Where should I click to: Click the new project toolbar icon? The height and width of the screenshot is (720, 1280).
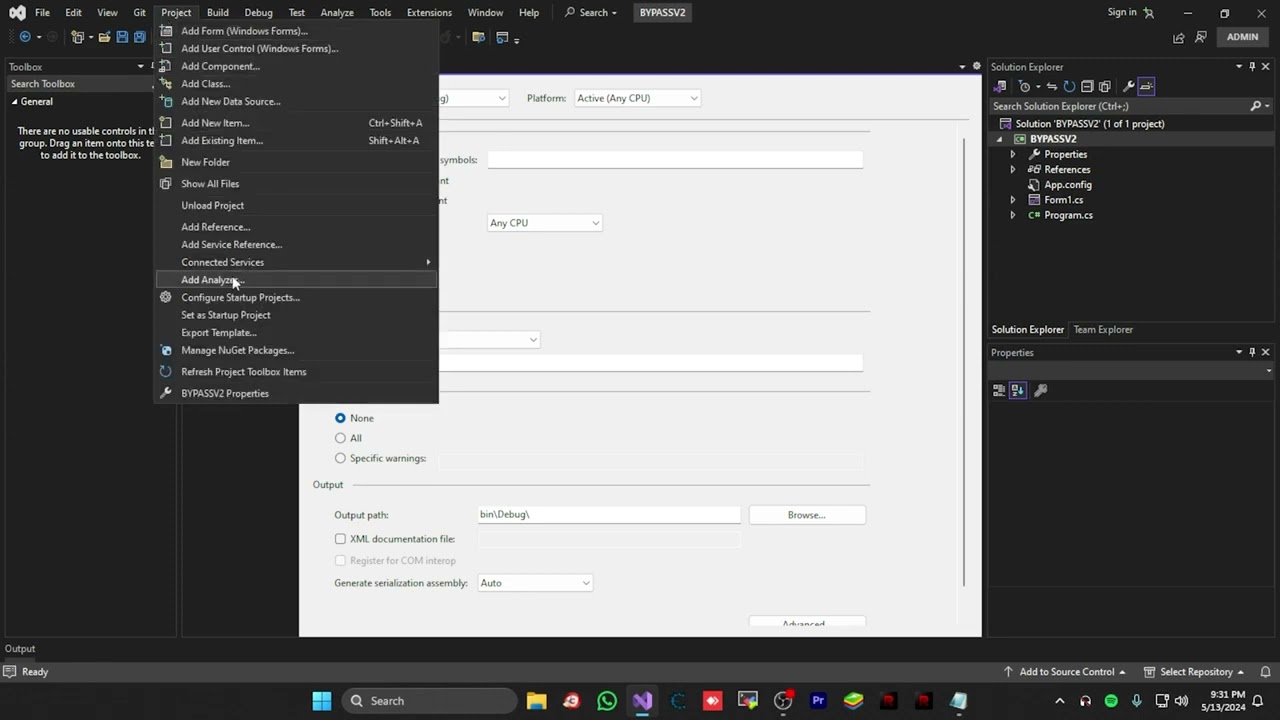pos(77,37)
